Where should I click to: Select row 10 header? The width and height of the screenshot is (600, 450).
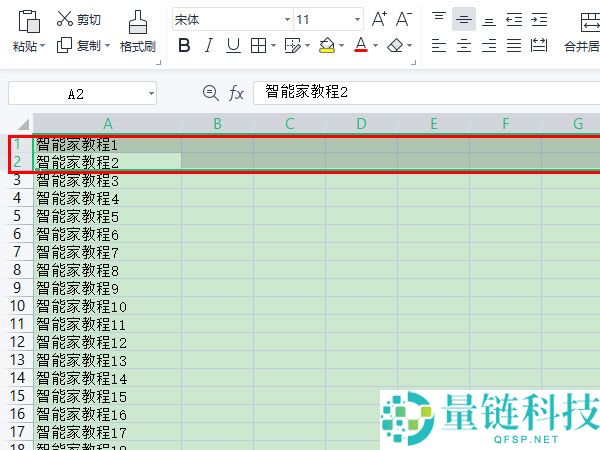coord(17,306)
